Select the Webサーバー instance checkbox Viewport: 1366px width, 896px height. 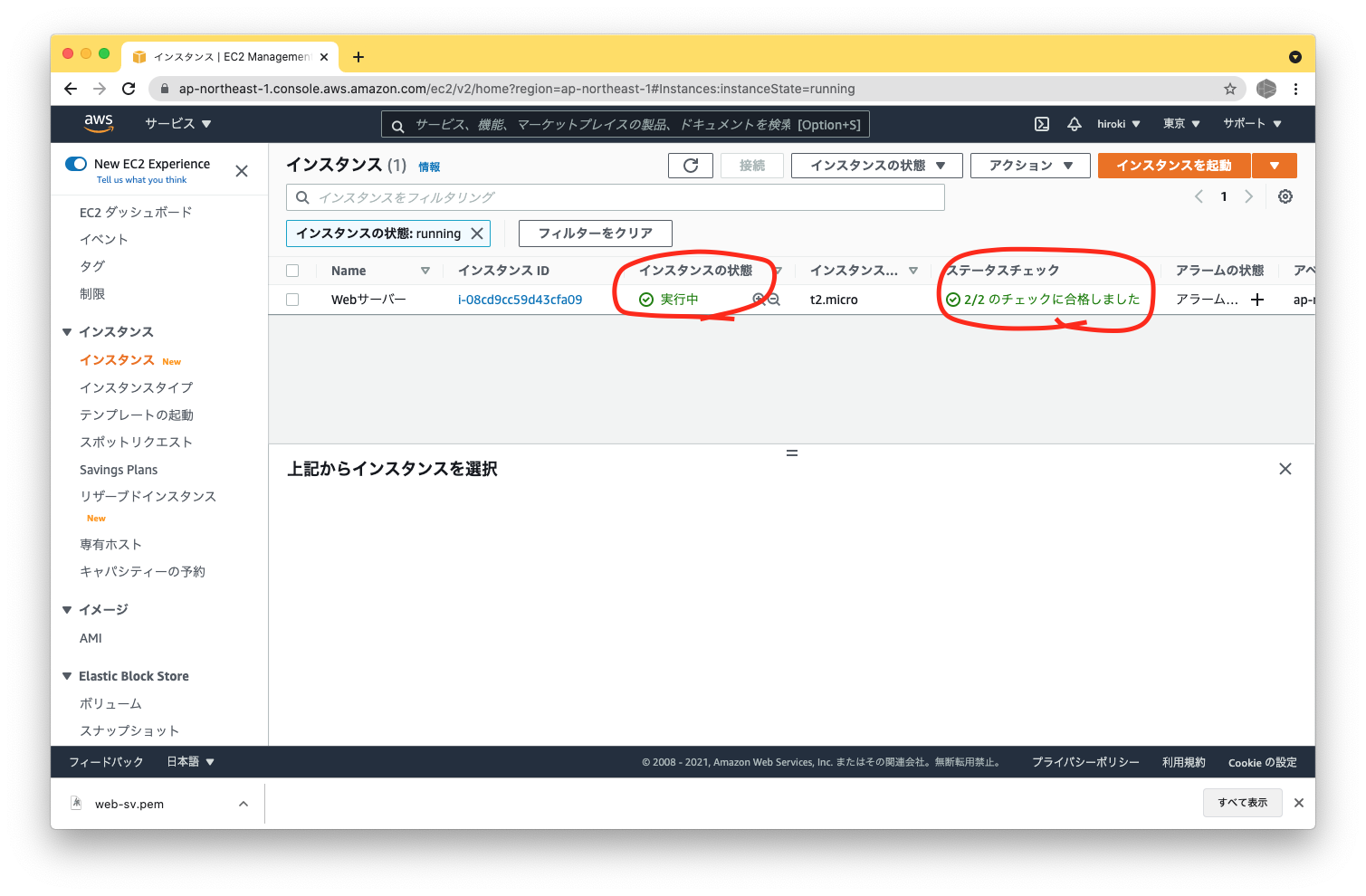pyautogui.click(x=292, y=299)
